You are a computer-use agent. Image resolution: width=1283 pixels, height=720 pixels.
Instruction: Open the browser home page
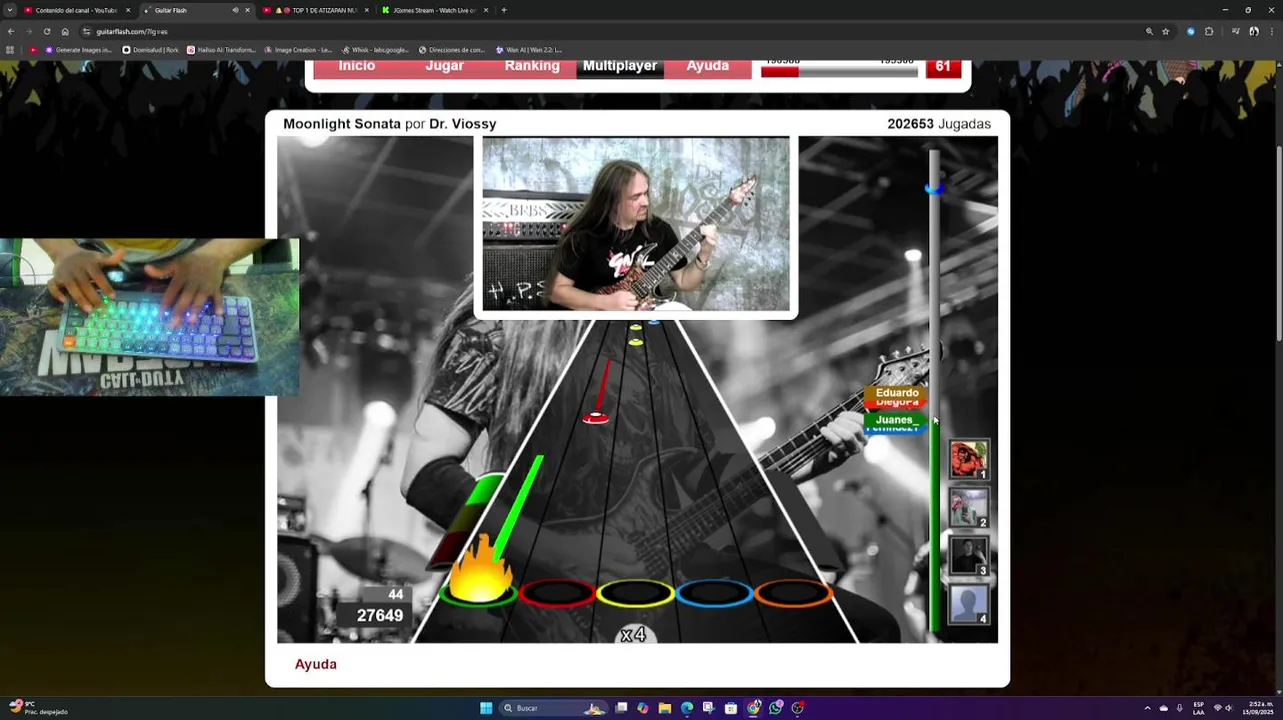(65, 31)
